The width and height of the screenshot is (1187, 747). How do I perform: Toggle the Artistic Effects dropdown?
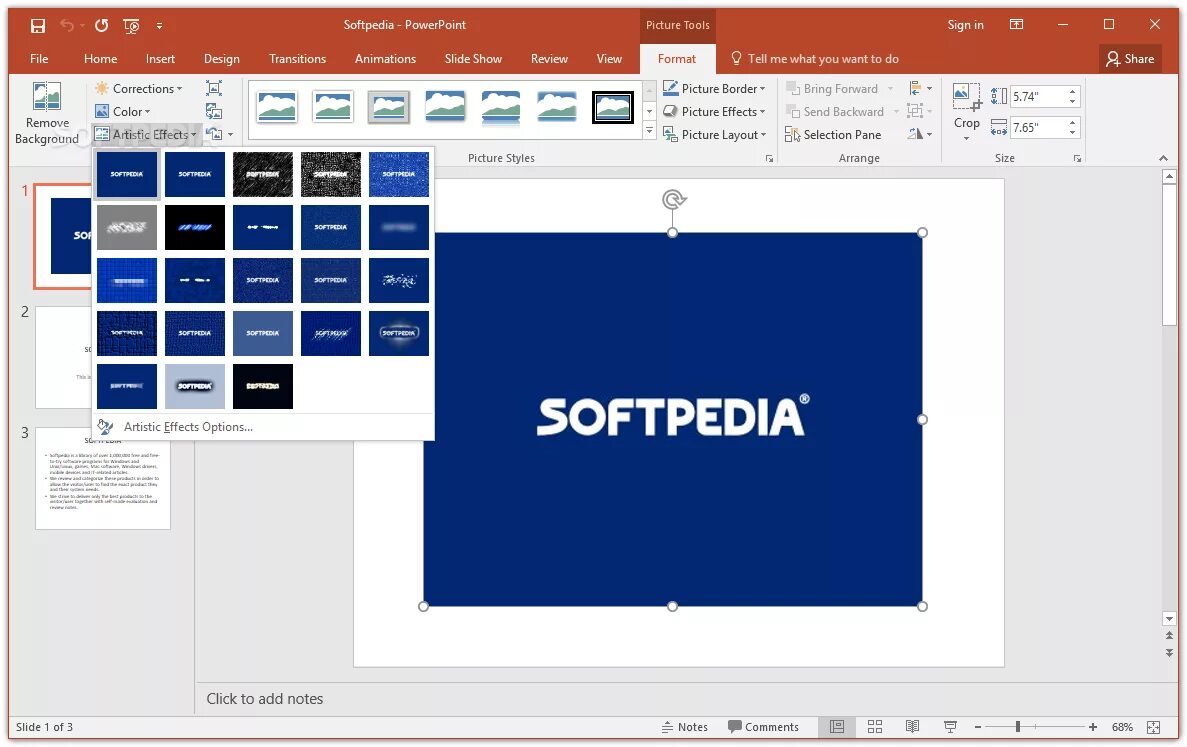(146, 134)
